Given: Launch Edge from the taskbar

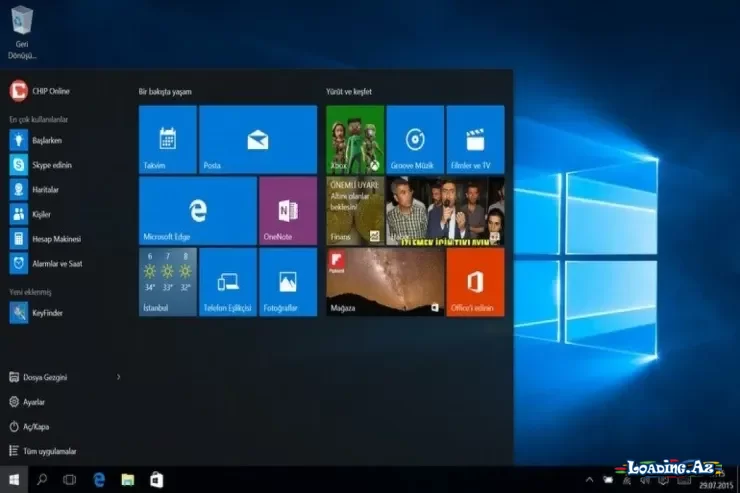Looking at the screenshot, I should coord(99,480).
